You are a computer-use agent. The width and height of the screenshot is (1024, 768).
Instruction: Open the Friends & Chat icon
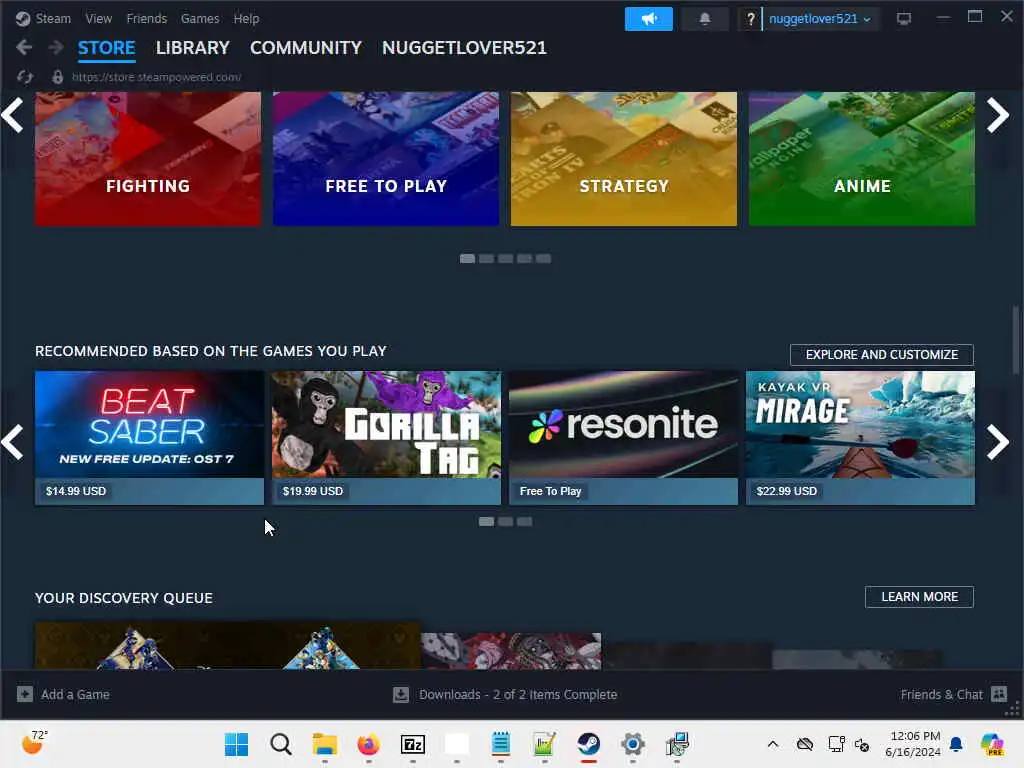tap(999, 694)
